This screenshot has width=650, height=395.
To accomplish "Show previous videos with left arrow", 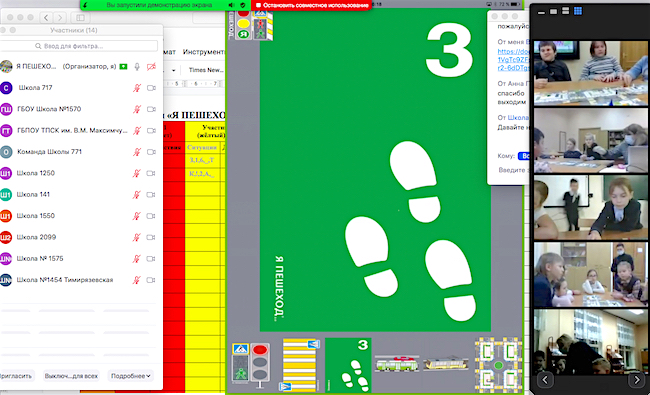I will [x=545, y=380].
